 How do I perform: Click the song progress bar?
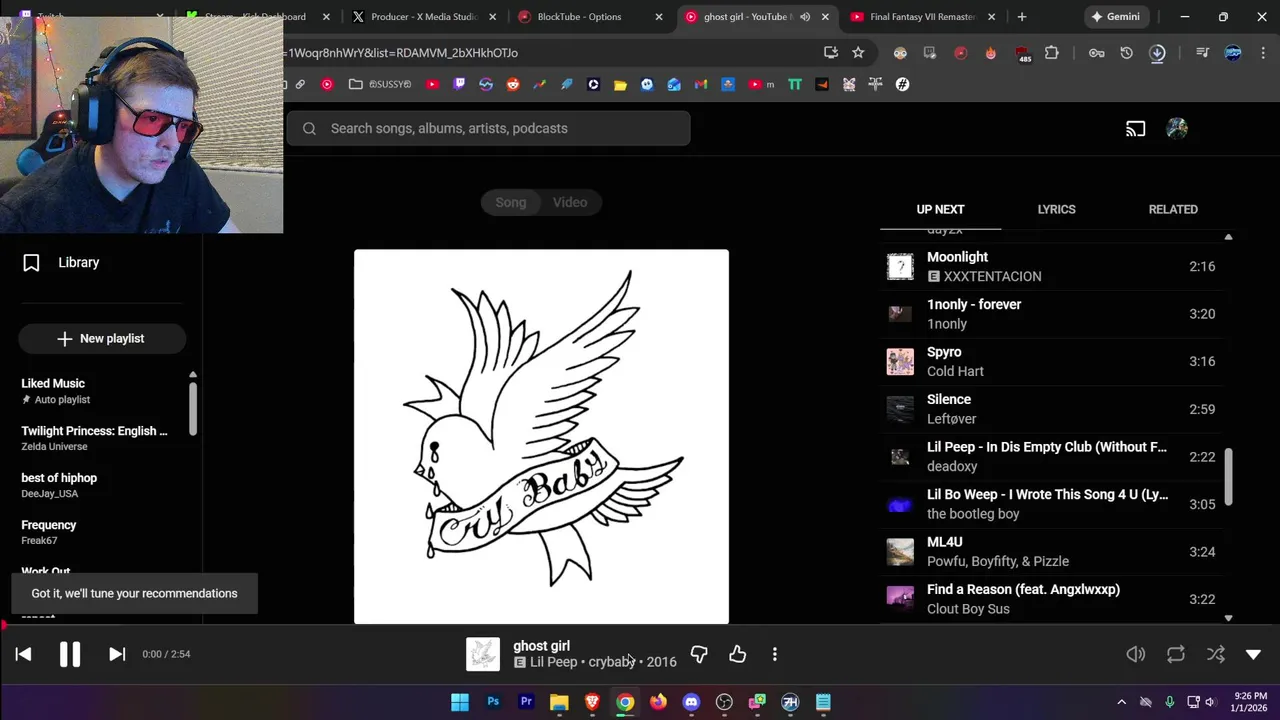pos(640,626)
